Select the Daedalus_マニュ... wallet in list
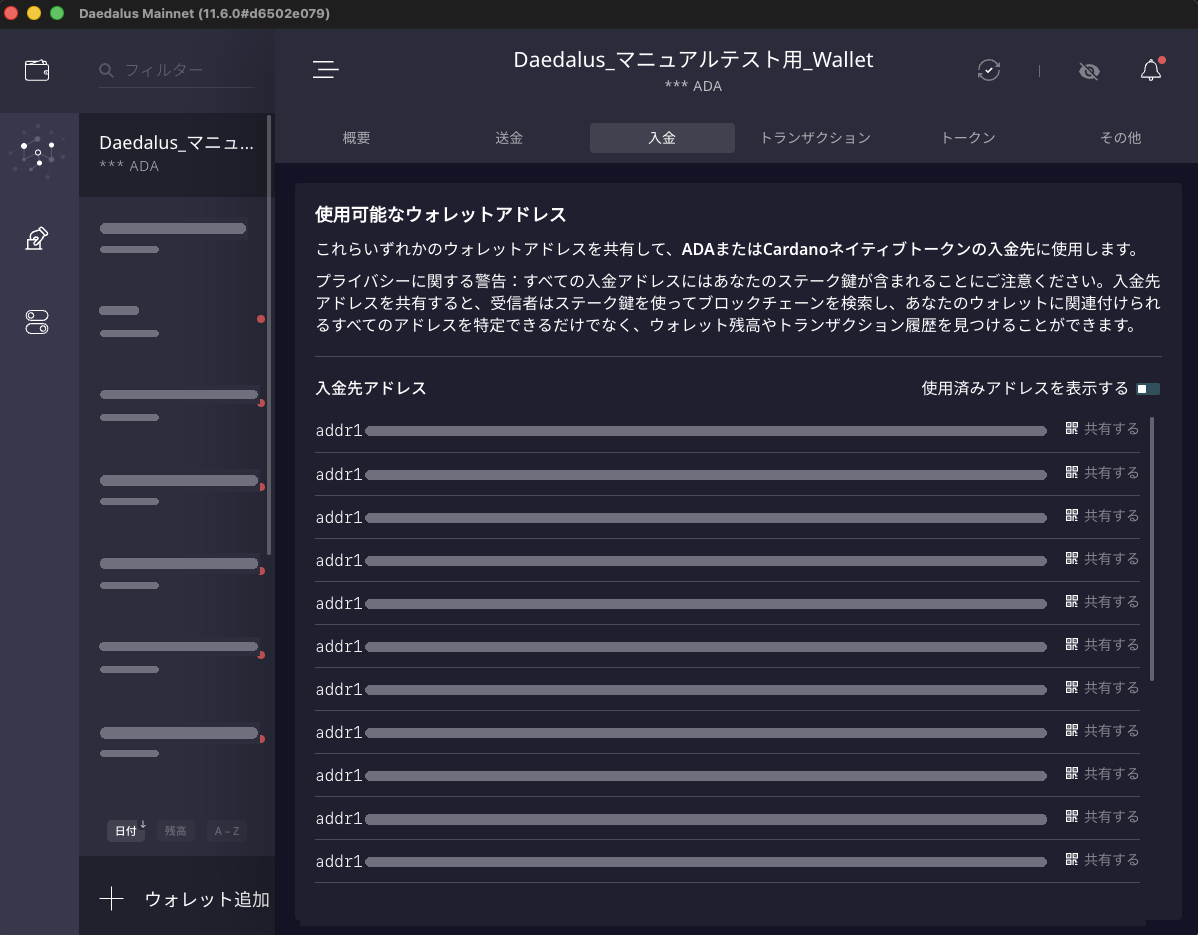This screenshot has width=1198, height=935. (x=174, y=154)
